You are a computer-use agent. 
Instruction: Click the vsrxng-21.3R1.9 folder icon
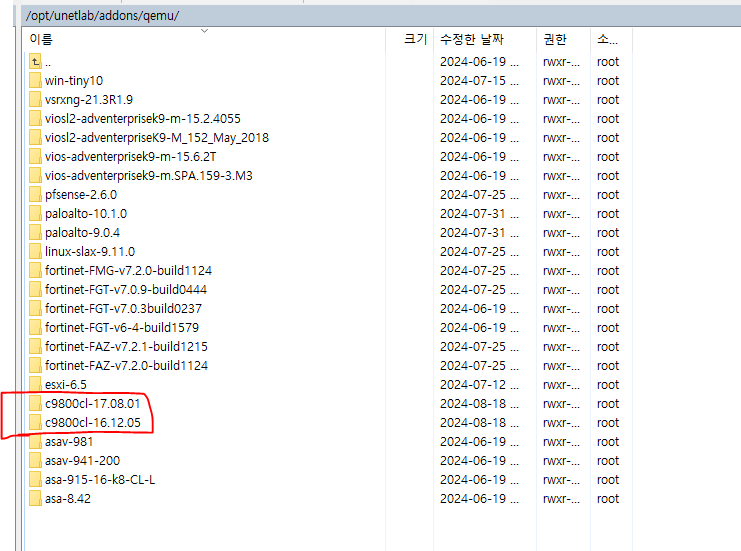click(x=35, y=99)
